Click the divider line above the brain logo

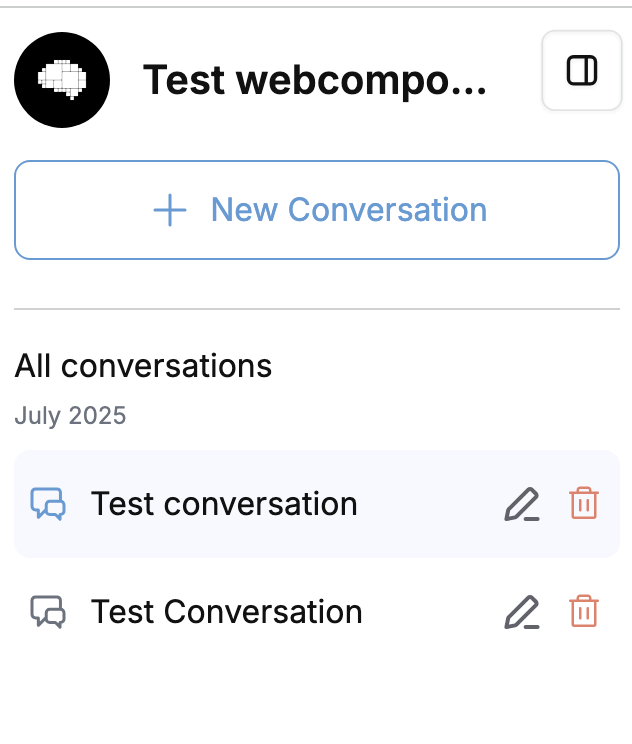(x=316, y=7)
